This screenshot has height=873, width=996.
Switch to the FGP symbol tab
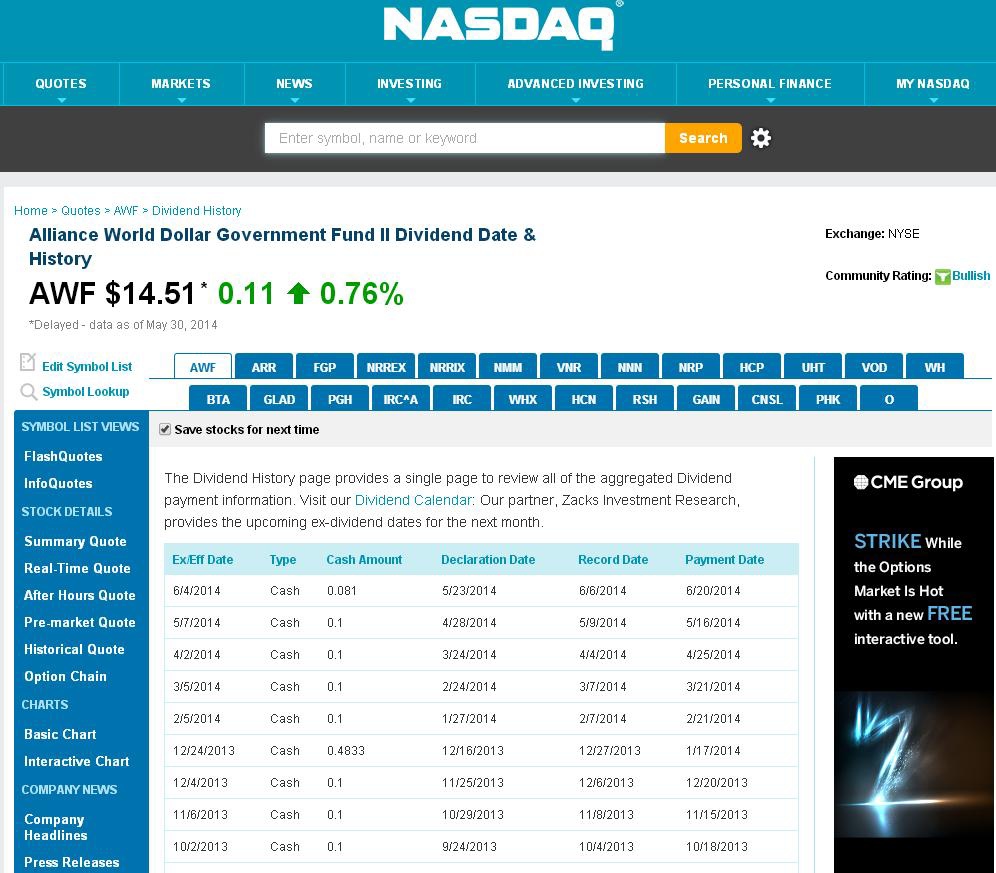coord(325,367)
